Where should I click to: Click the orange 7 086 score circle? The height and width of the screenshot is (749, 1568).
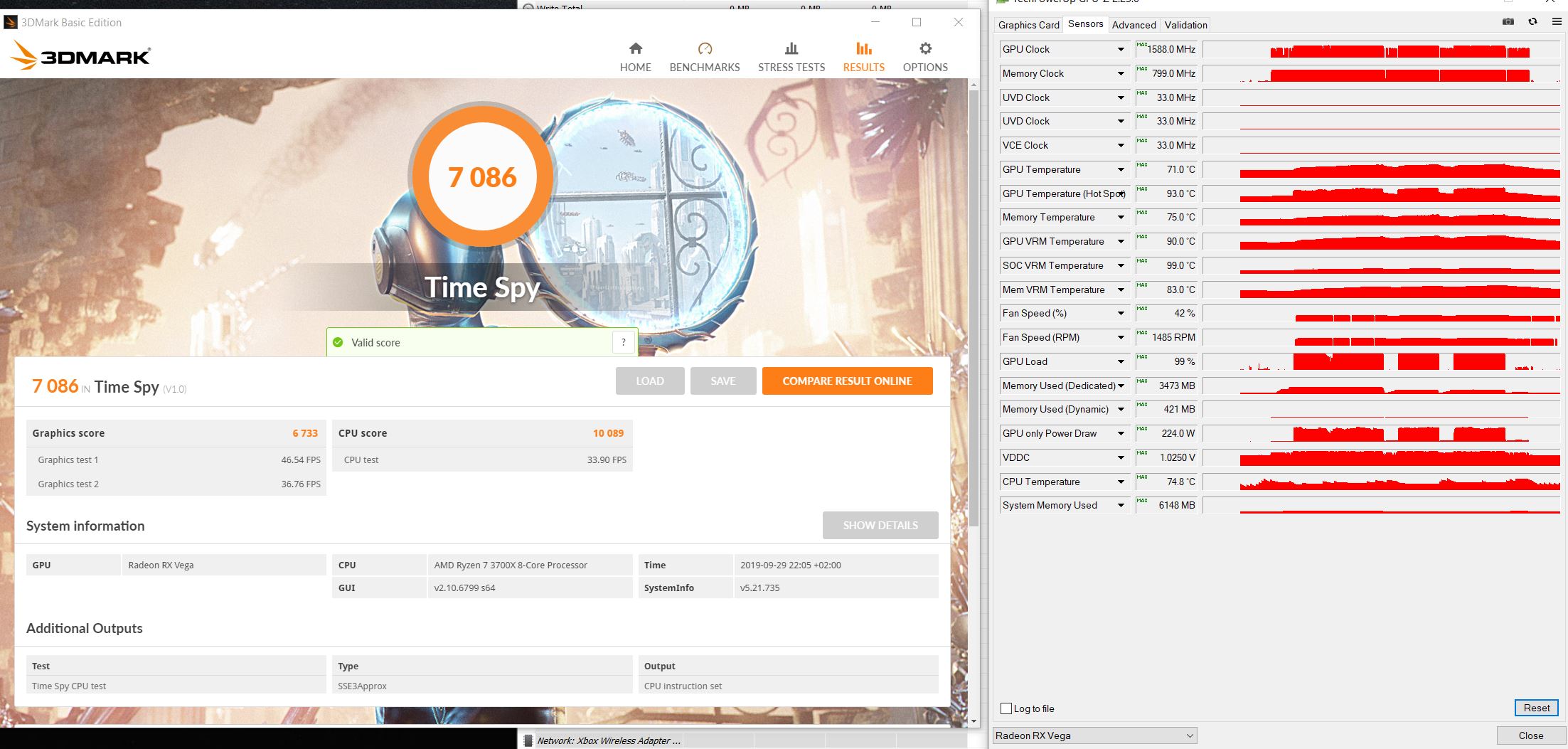point(482,176)
